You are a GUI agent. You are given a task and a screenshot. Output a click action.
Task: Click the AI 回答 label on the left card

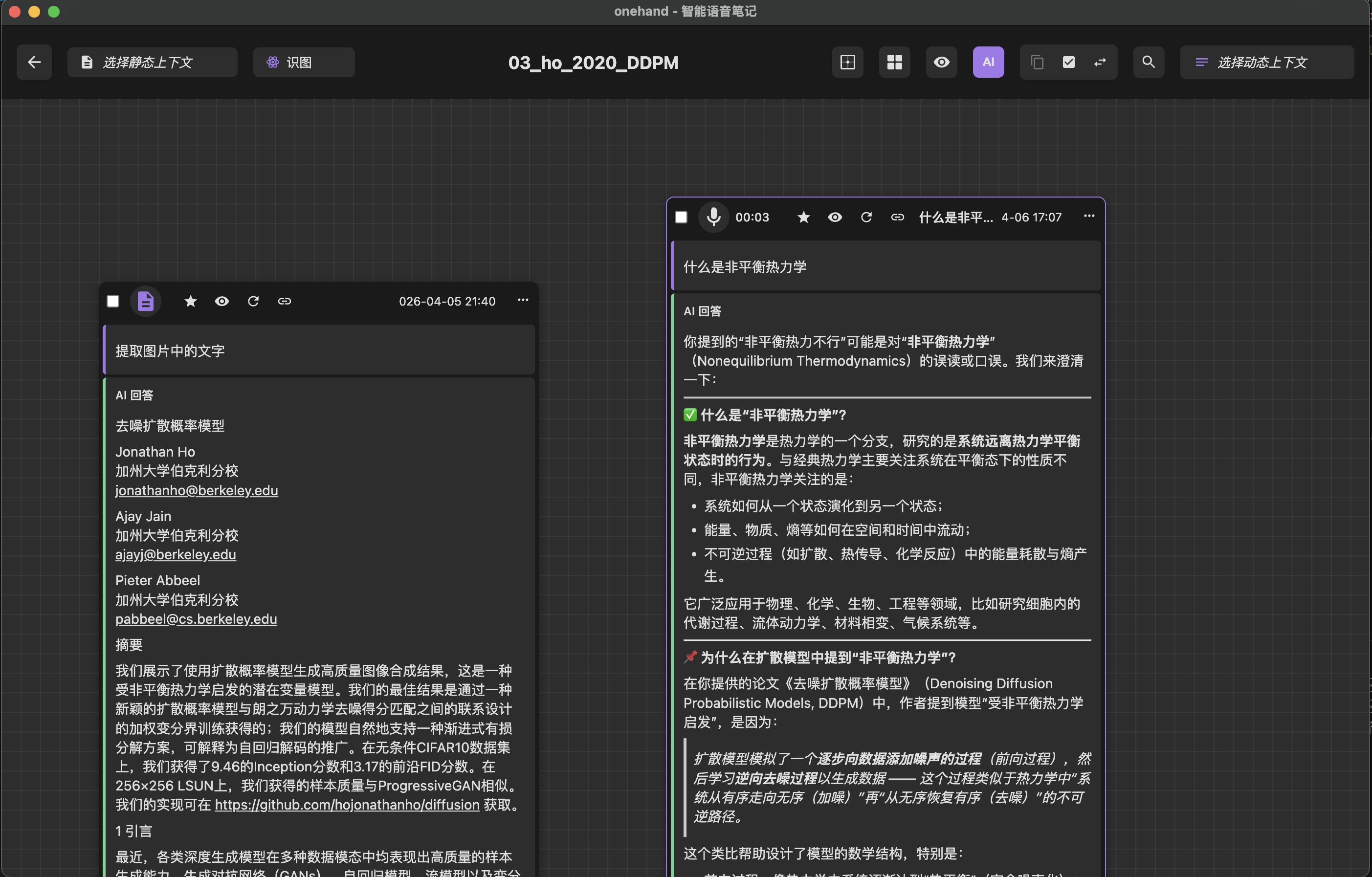[x=134, y=395]
